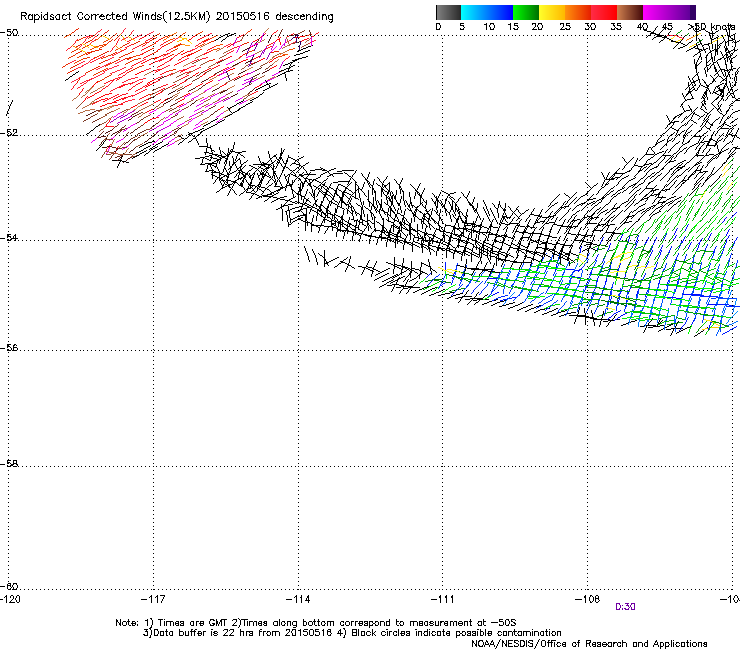Click the brown 35-40 knots color swatch
Screen dimensions: 740x650
630,12
